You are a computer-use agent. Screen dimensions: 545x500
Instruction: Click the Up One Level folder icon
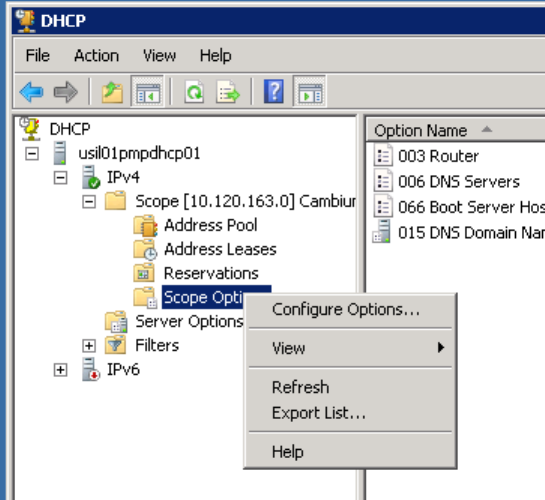click(x=112, y=92)
